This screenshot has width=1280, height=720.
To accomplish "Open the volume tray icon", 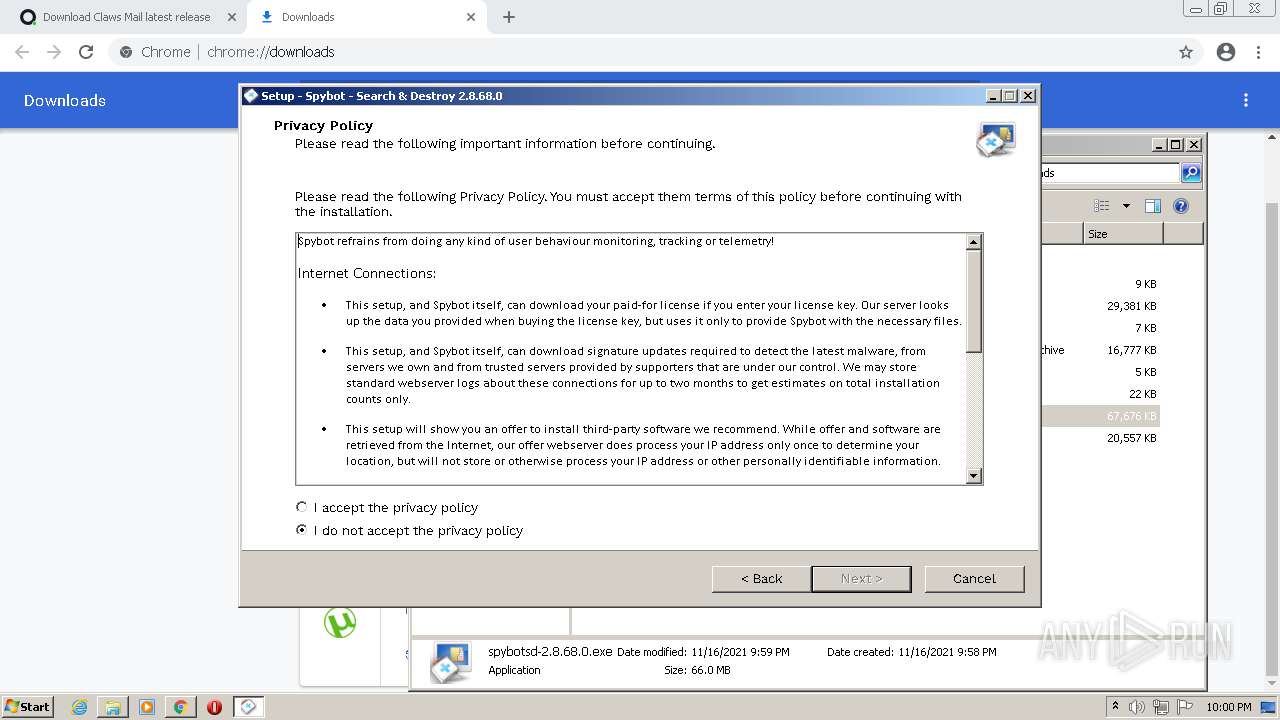I will click(x=1137, y=707).
